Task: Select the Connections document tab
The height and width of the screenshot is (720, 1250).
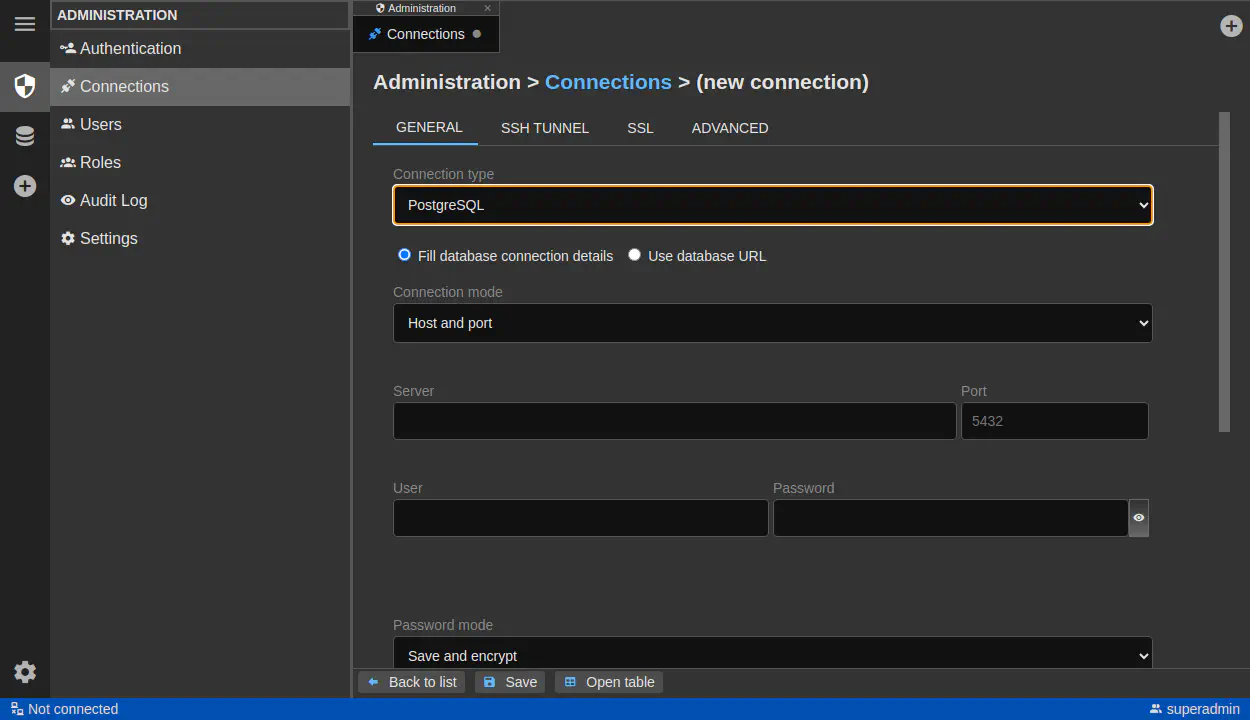Action: coord(425,34)
